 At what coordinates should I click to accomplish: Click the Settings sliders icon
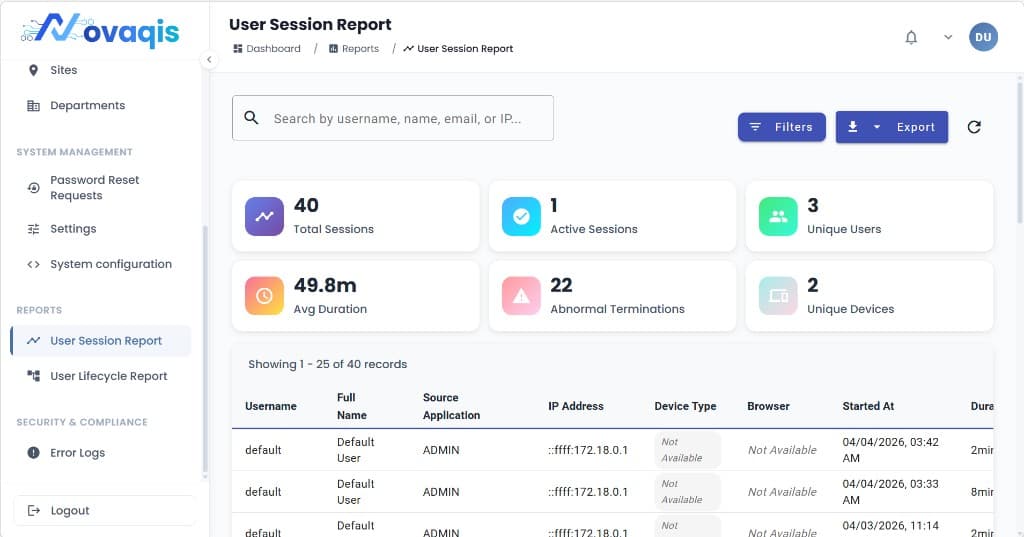tap(33, 229)
